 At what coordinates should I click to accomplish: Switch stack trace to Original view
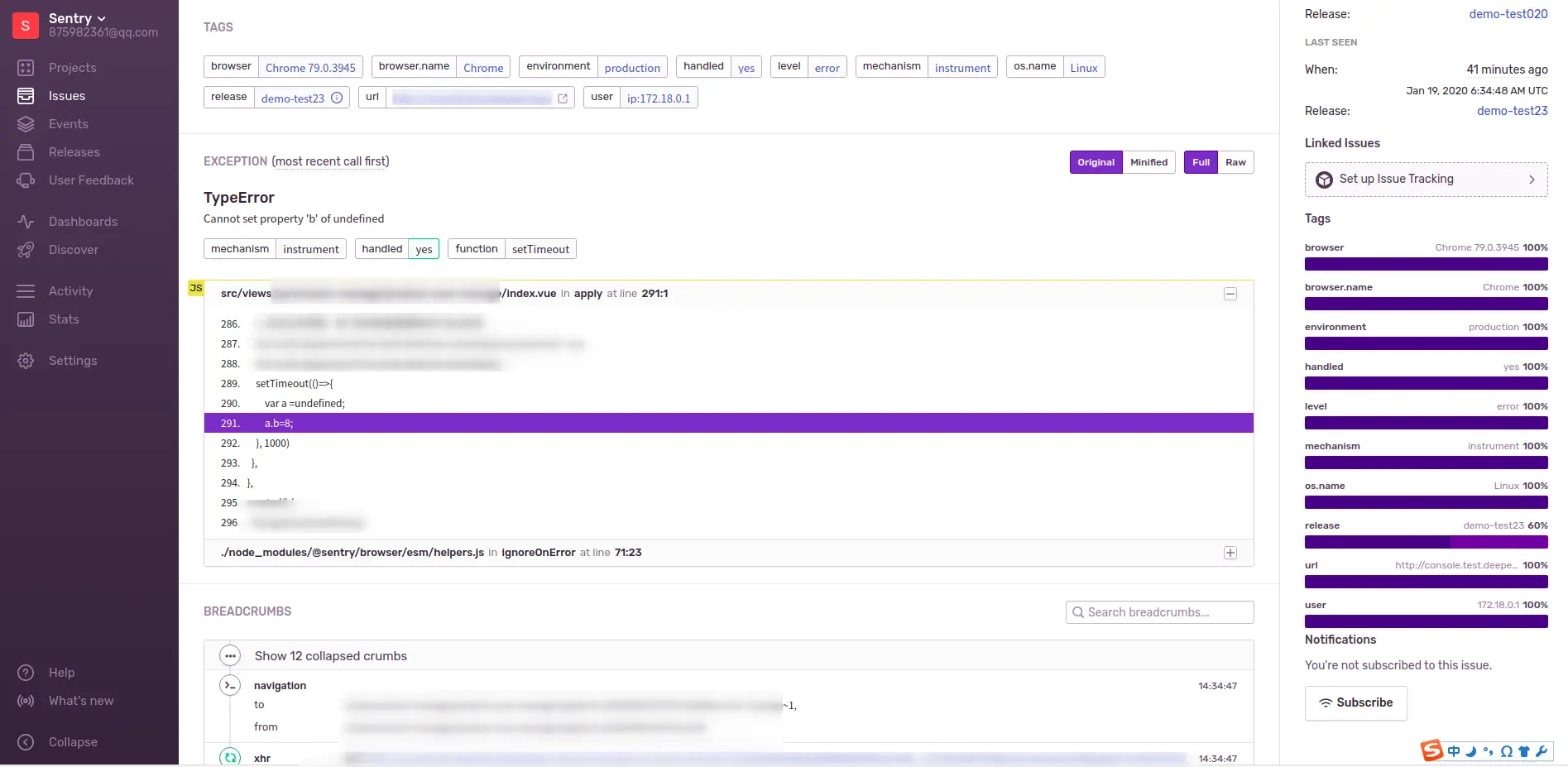pyautogui.click(x=1096, y=162)
